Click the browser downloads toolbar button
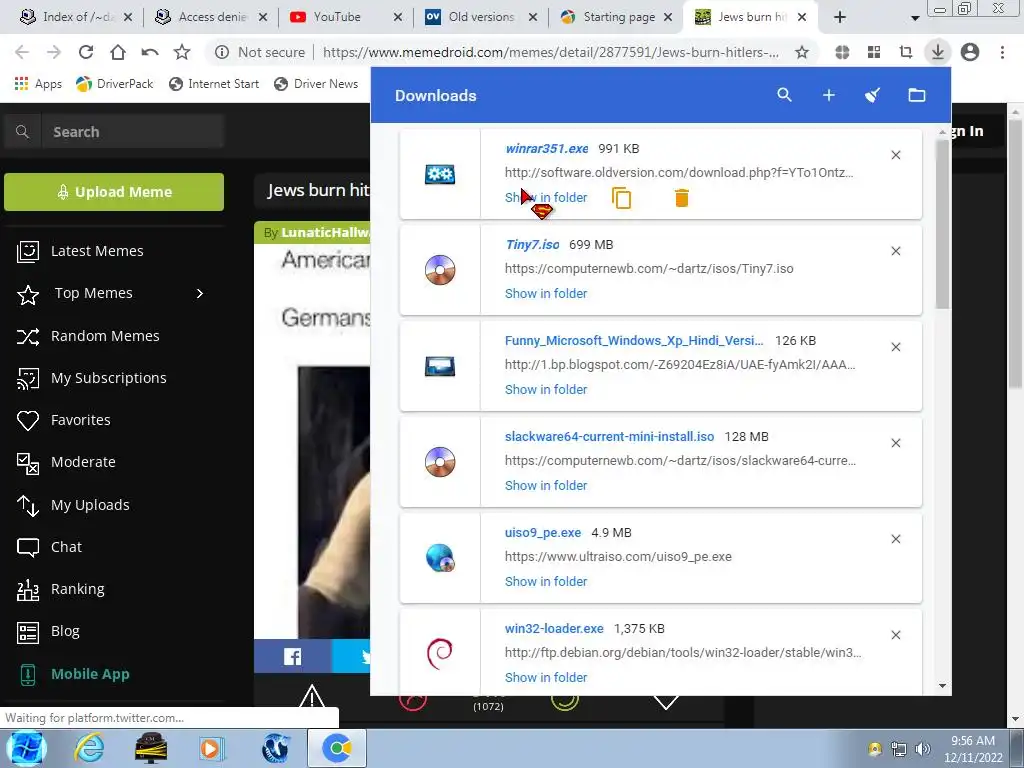This screenshot has width=1024, height=768. (938, 52)
